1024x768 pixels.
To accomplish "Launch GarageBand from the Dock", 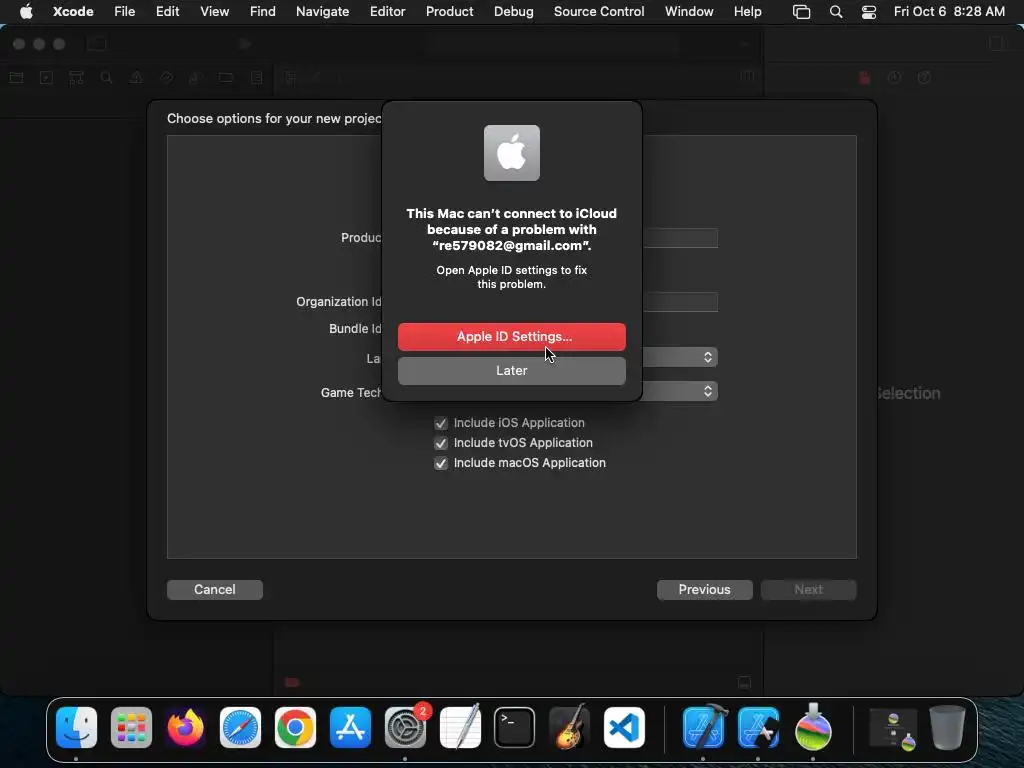I will pos(569,728).
